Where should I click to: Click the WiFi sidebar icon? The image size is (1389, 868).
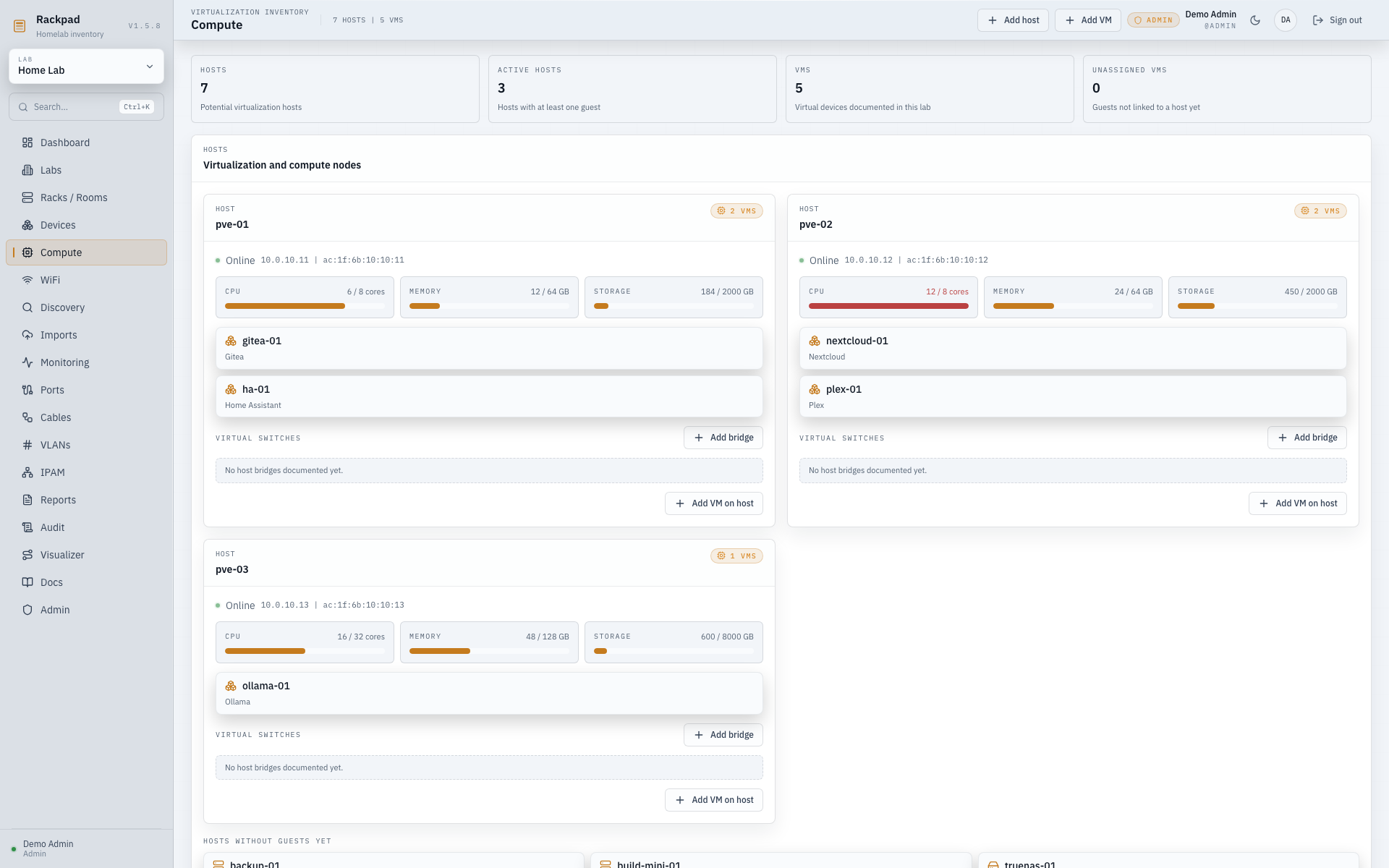[x=27, y=280]
